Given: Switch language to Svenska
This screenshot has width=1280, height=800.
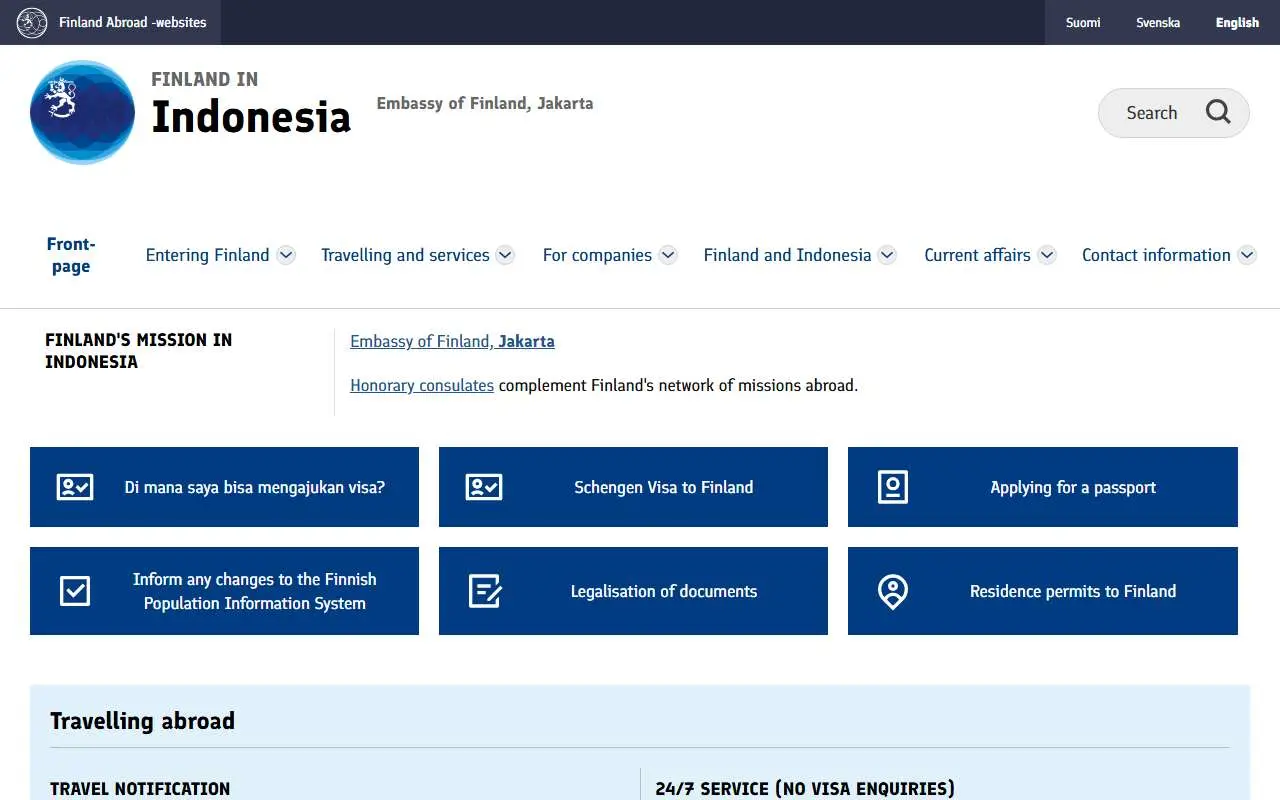Looking at the screenshot, I should coord(1158,22).
